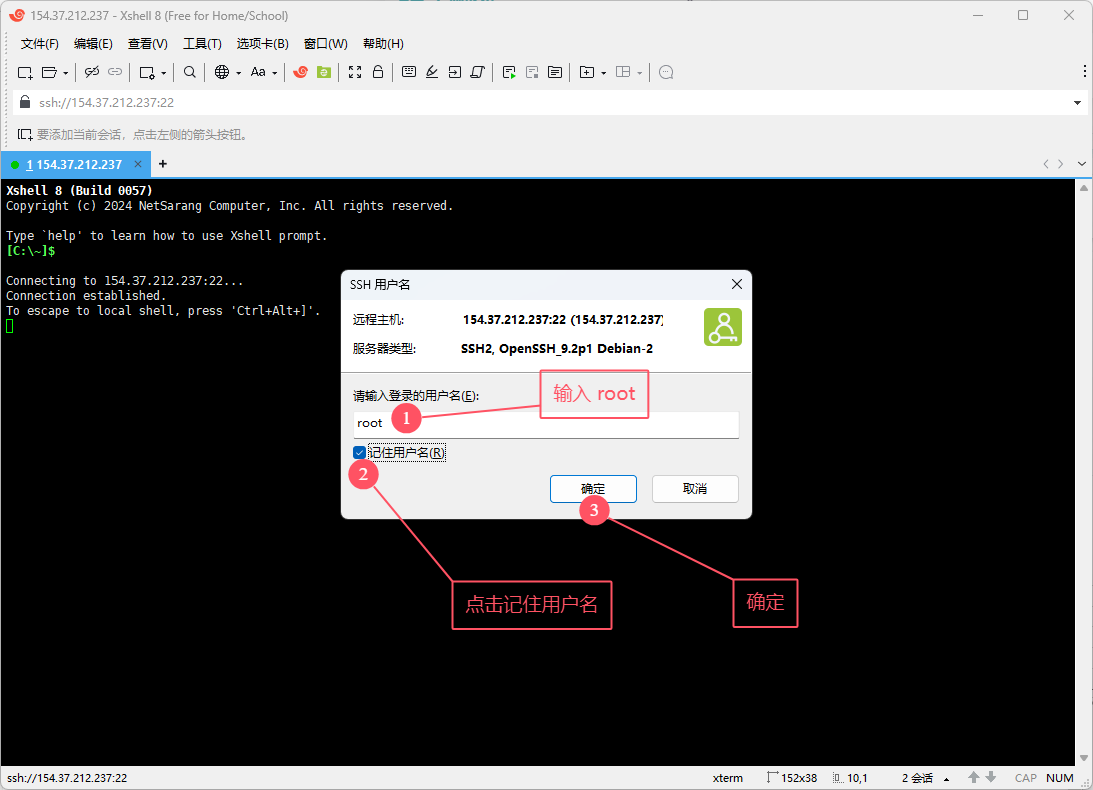Click the terminal scrollbar down arrow
Viewport: 1093px width, 790px height.
coord(1084,758)
